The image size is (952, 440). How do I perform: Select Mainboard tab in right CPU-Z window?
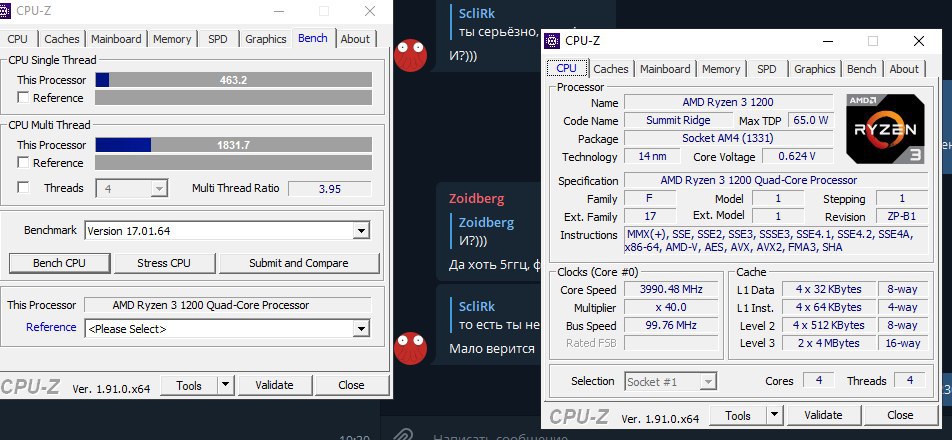pos(665,69)
